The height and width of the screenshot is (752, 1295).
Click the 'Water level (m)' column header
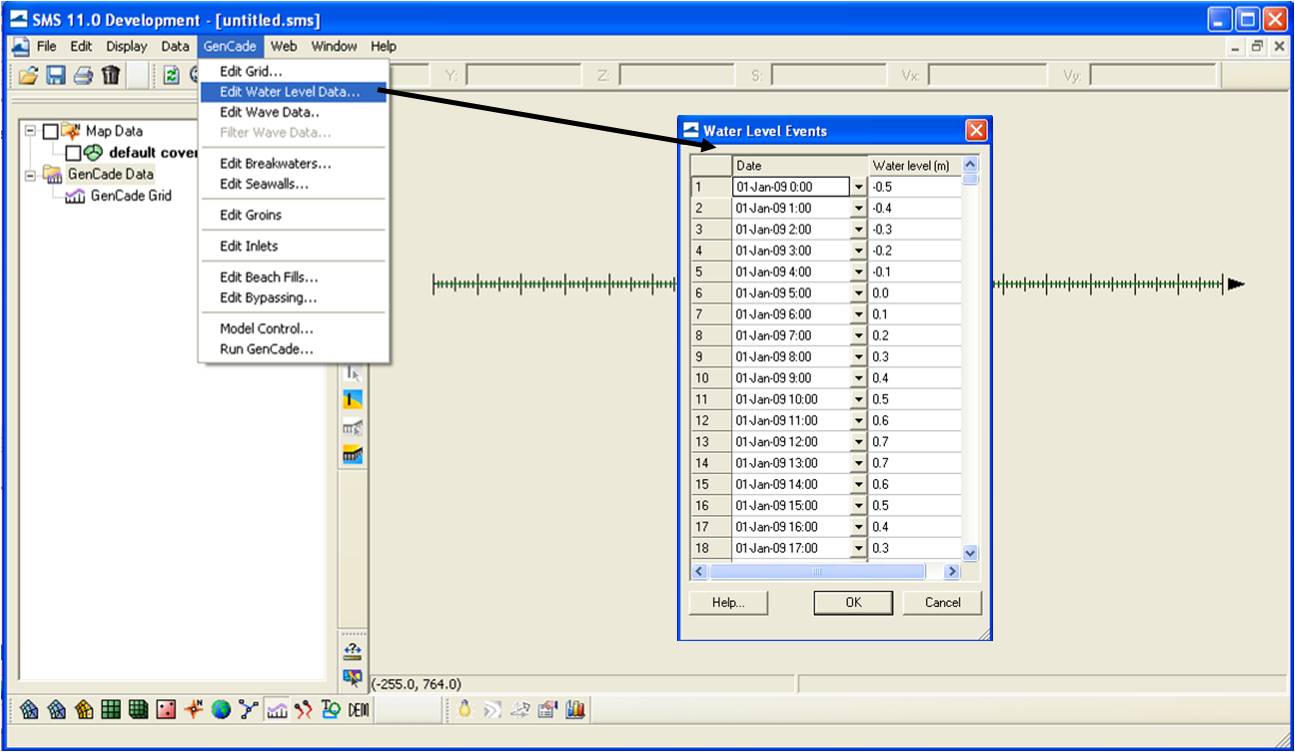915,165
